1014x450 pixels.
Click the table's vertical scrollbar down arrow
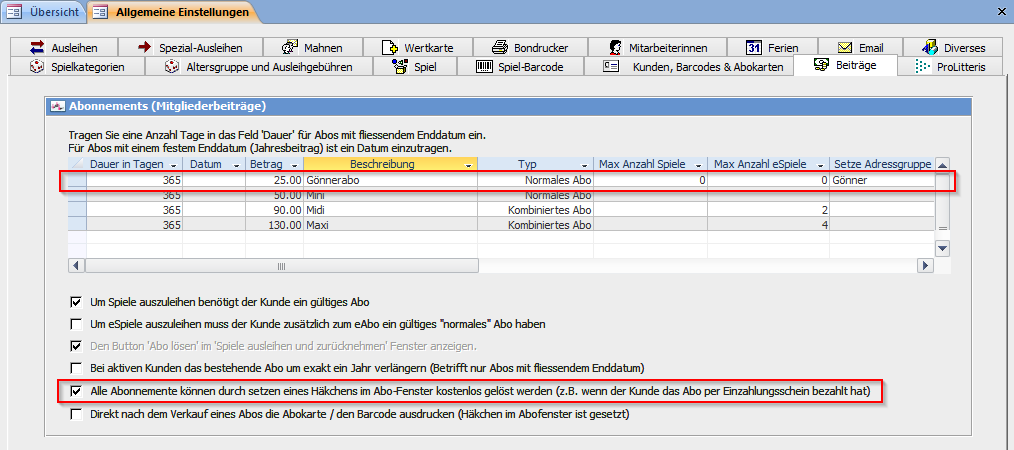coord(943,248)
